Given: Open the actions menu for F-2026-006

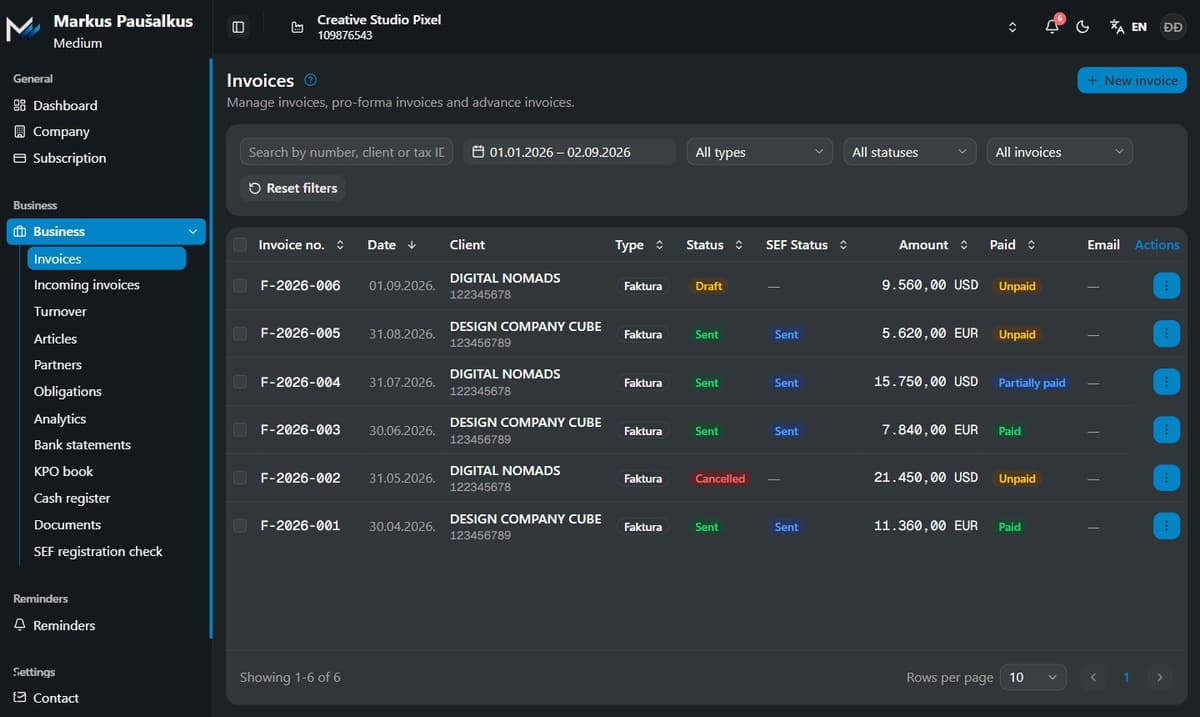Looking at the screenshot, I should tap(1166, 286).
